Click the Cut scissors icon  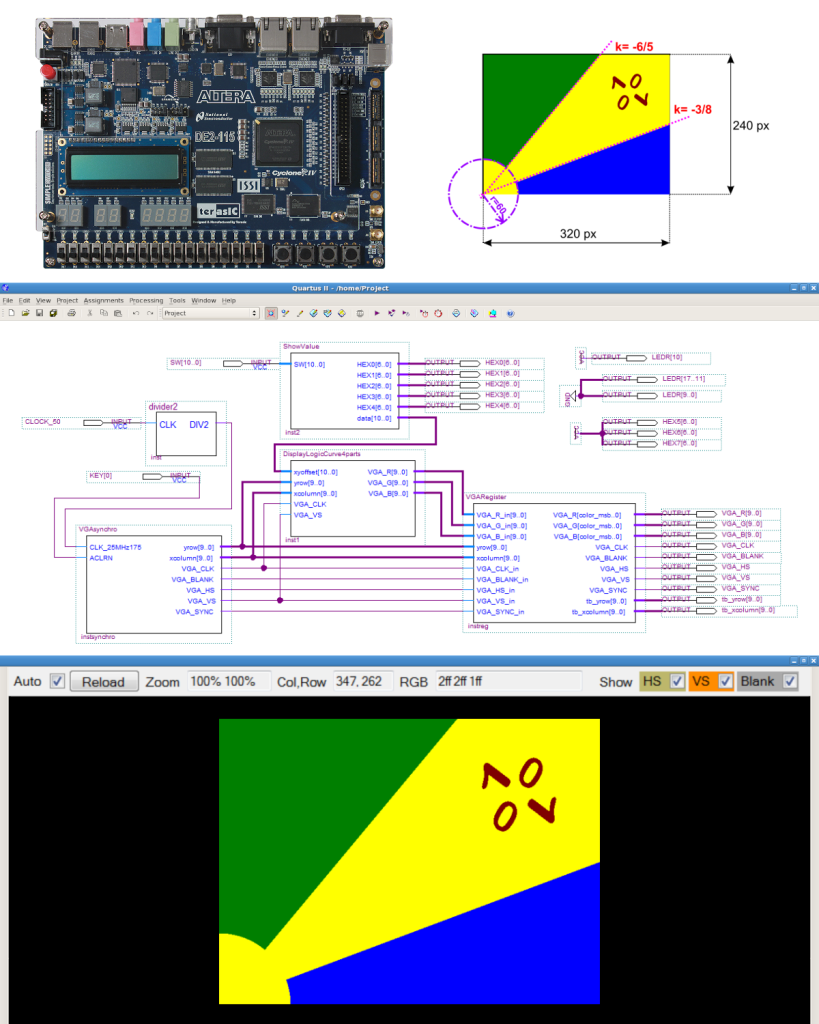(x=89, y=313)
